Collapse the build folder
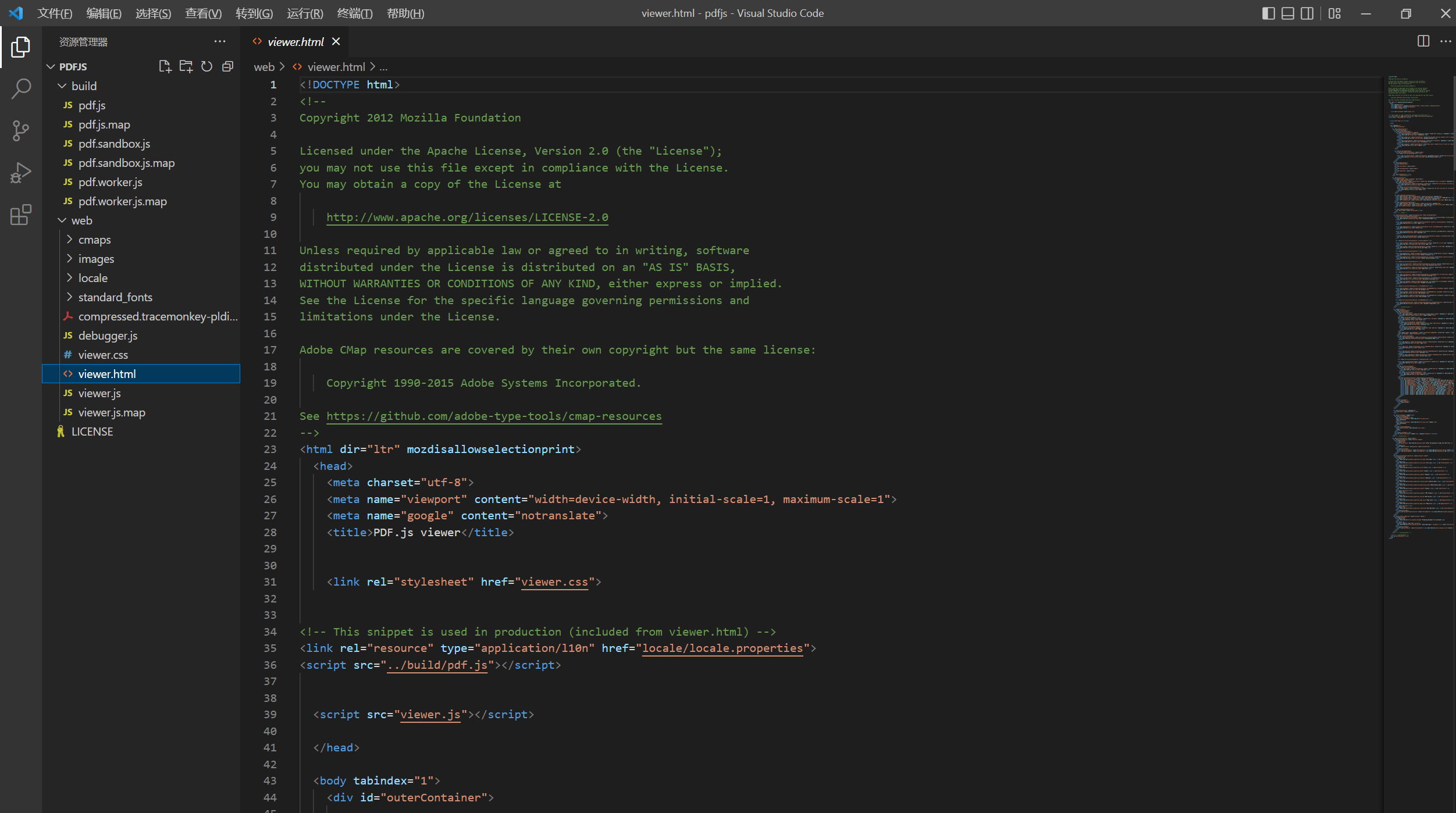This screenshot has height=813, width=1456. pos(62,85)
